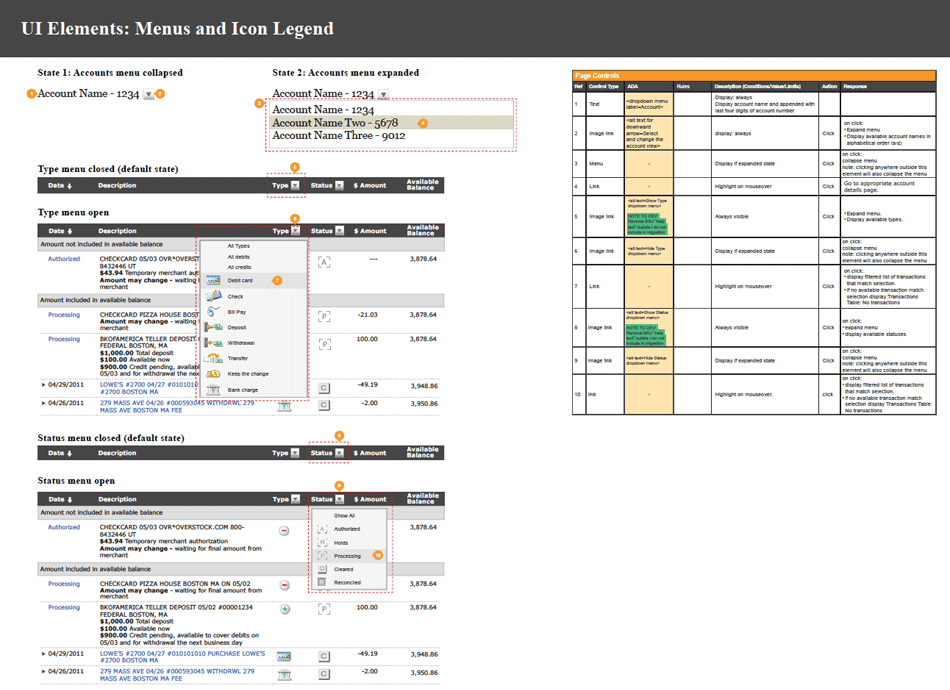This screenshot has height=690, width=950.
Task: Select Show All in the Status menu
Action: tap(344, 516)
